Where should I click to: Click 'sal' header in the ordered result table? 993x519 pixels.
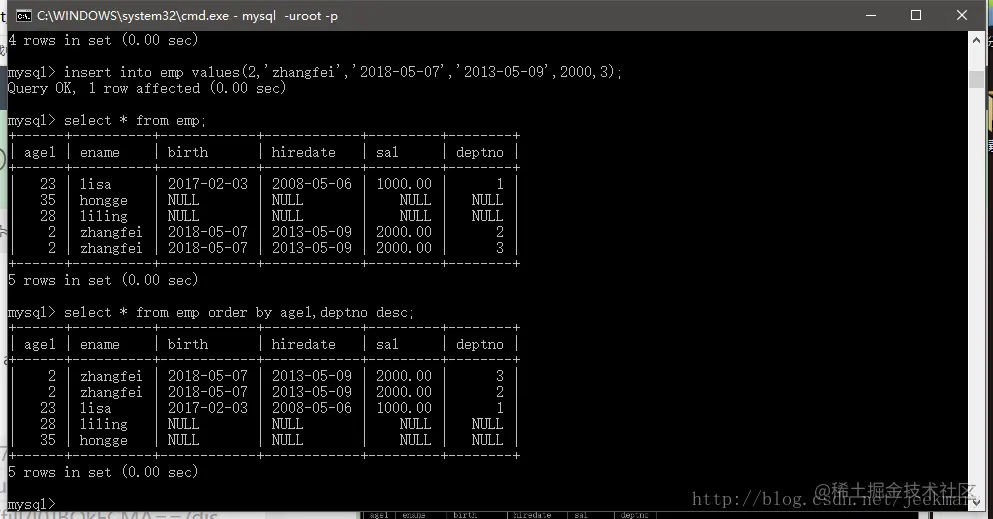pyautogui.click(x=387, y=344)
